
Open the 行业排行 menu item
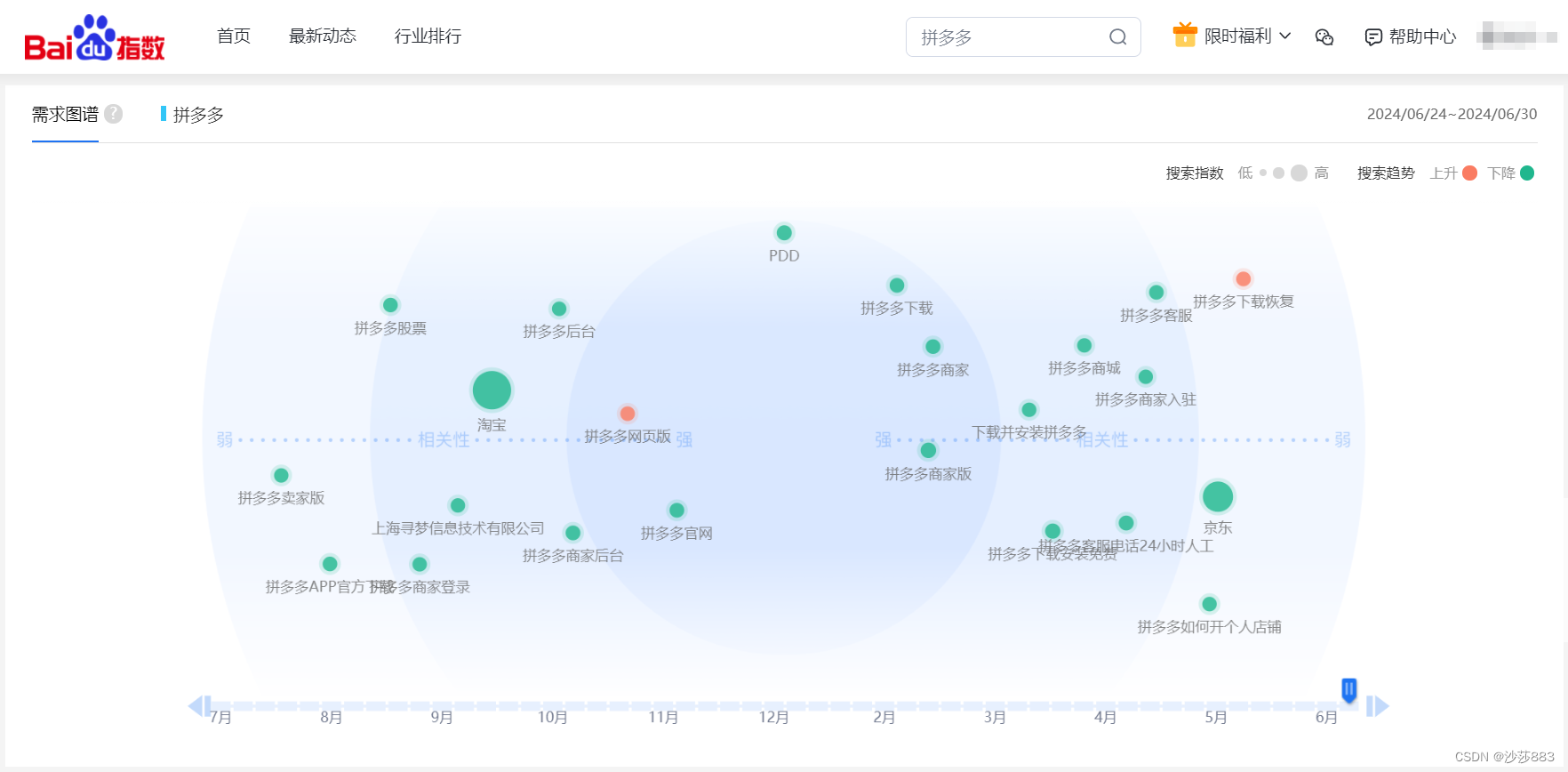tap(428, 36)
